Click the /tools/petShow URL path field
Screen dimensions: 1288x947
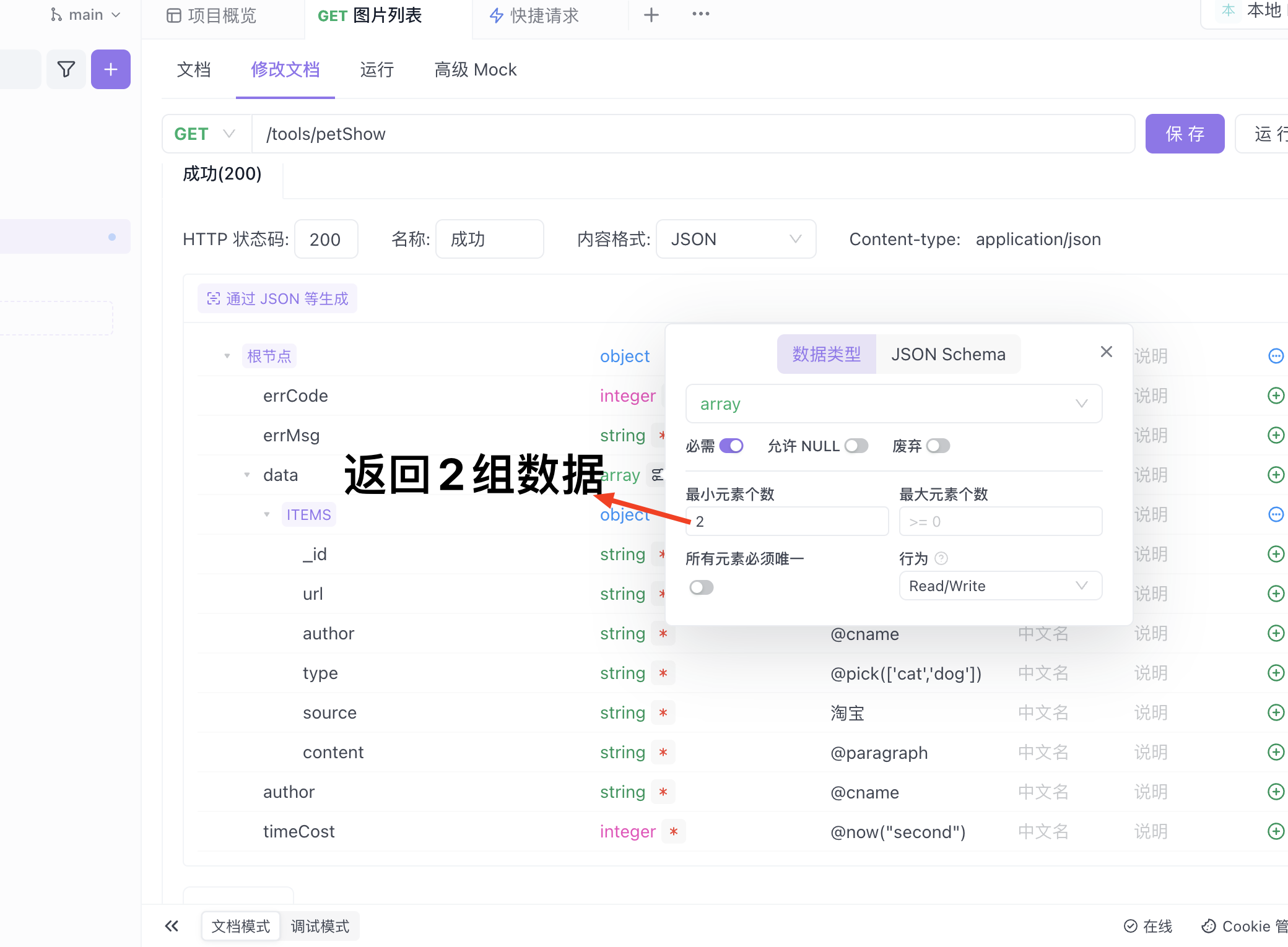pyautogui.click(x=694, y=134)
